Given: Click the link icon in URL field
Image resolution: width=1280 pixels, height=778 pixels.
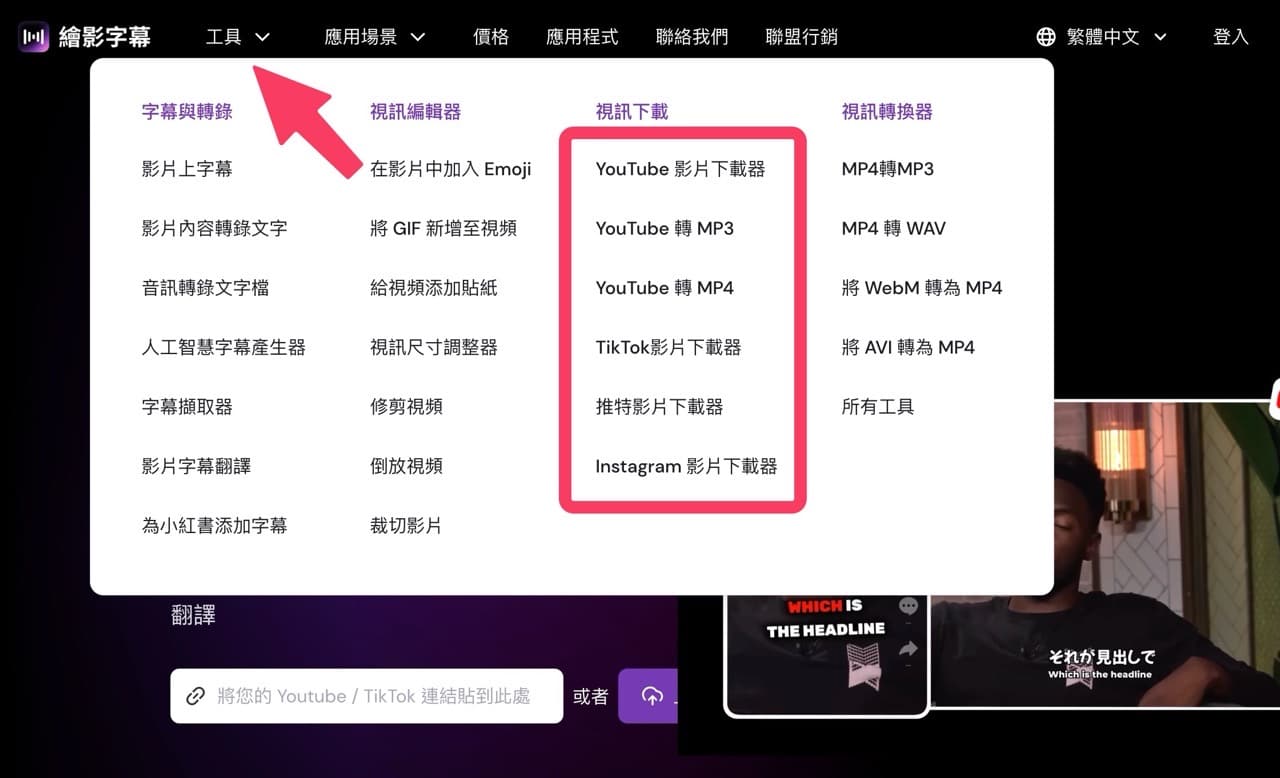Looking at the screenshot, I should [x=196, y=696].
